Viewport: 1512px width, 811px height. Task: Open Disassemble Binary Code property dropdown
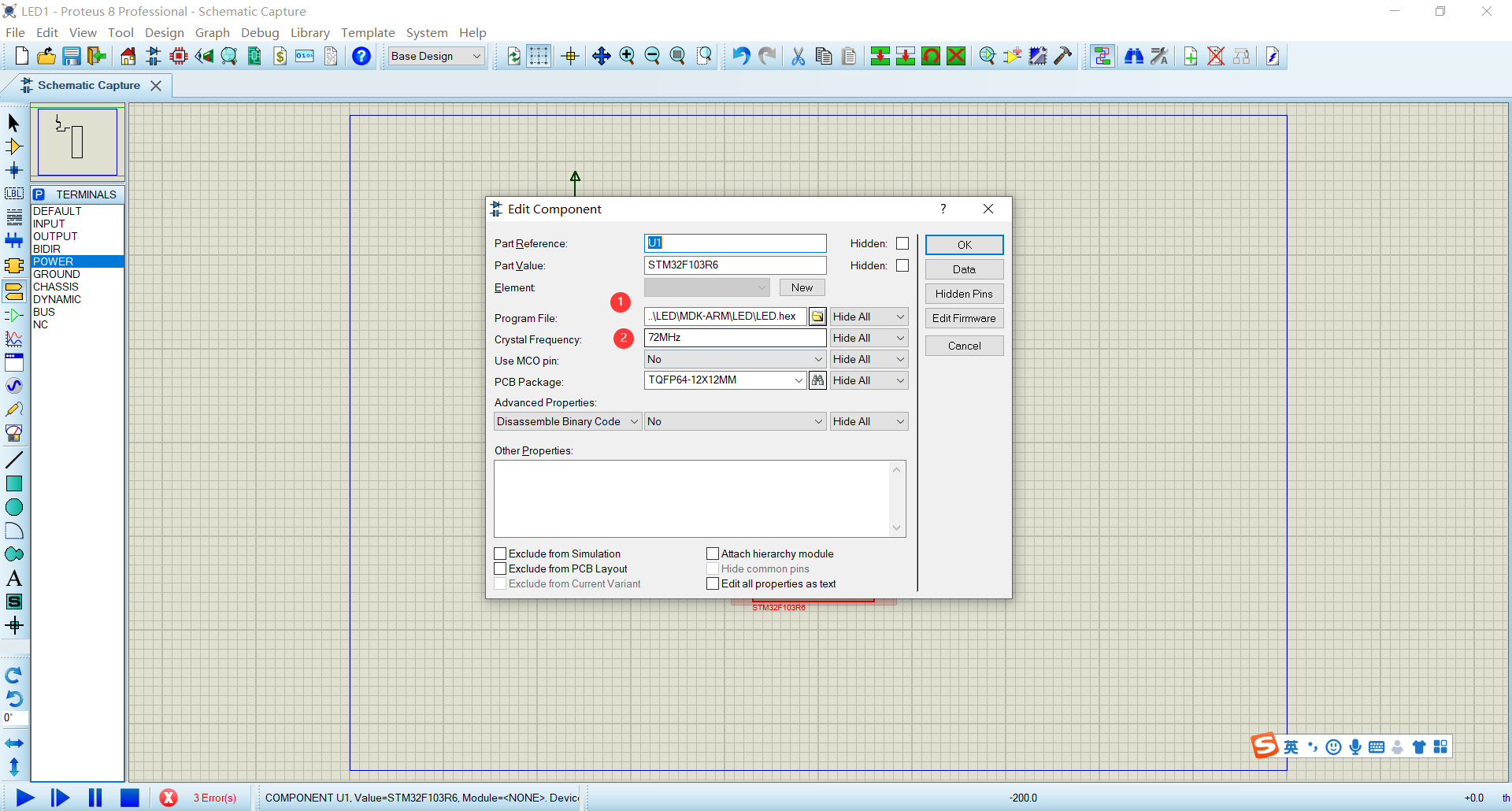pyautogui.click(x=568, y=421)
